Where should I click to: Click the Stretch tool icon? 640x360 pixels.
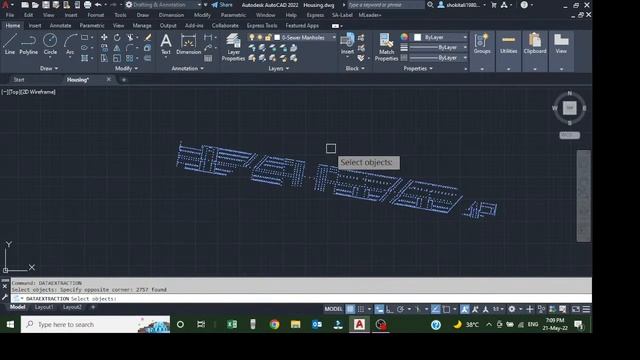coord(104,58)
